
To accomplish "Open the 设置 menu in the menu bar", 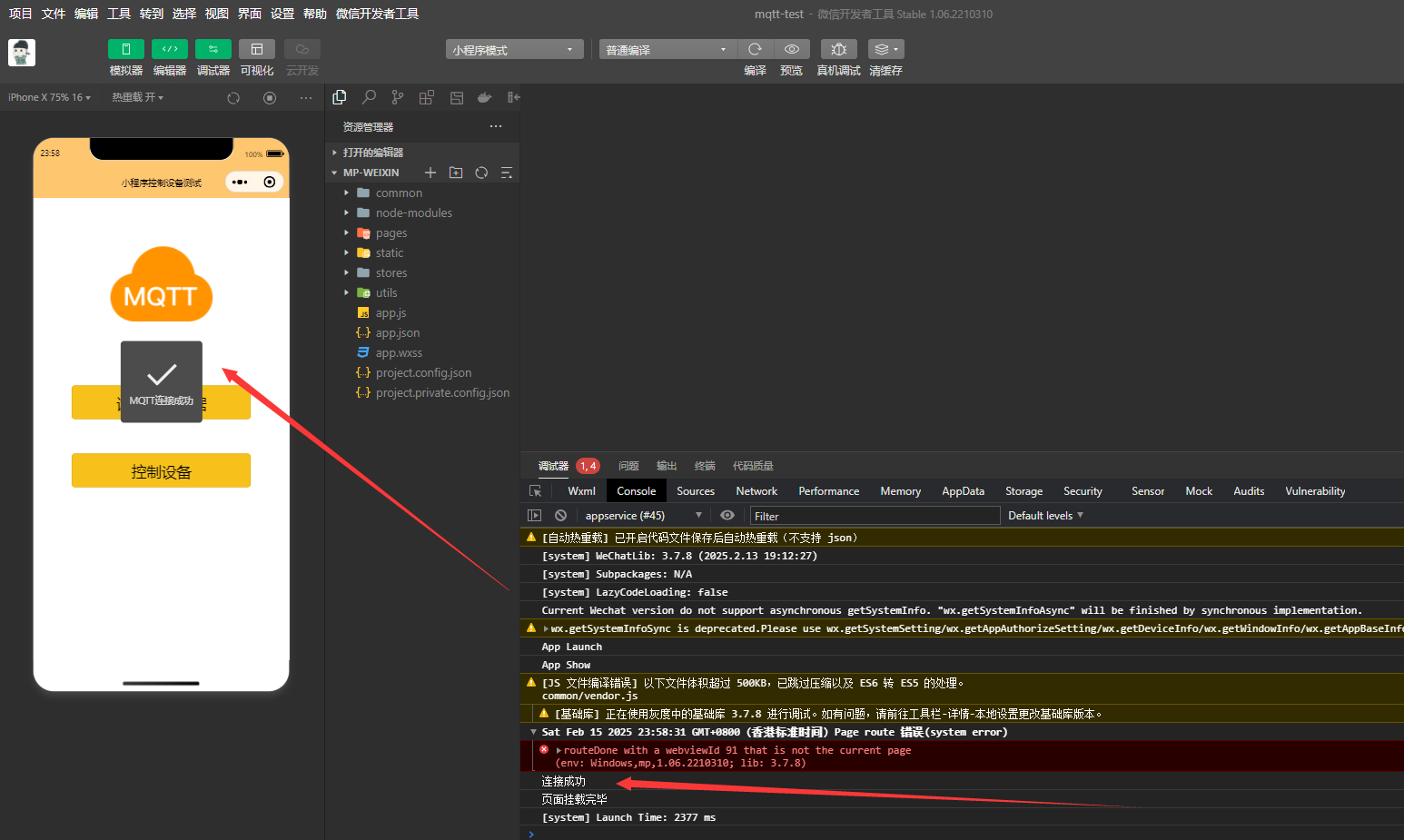I will point(282,14).
